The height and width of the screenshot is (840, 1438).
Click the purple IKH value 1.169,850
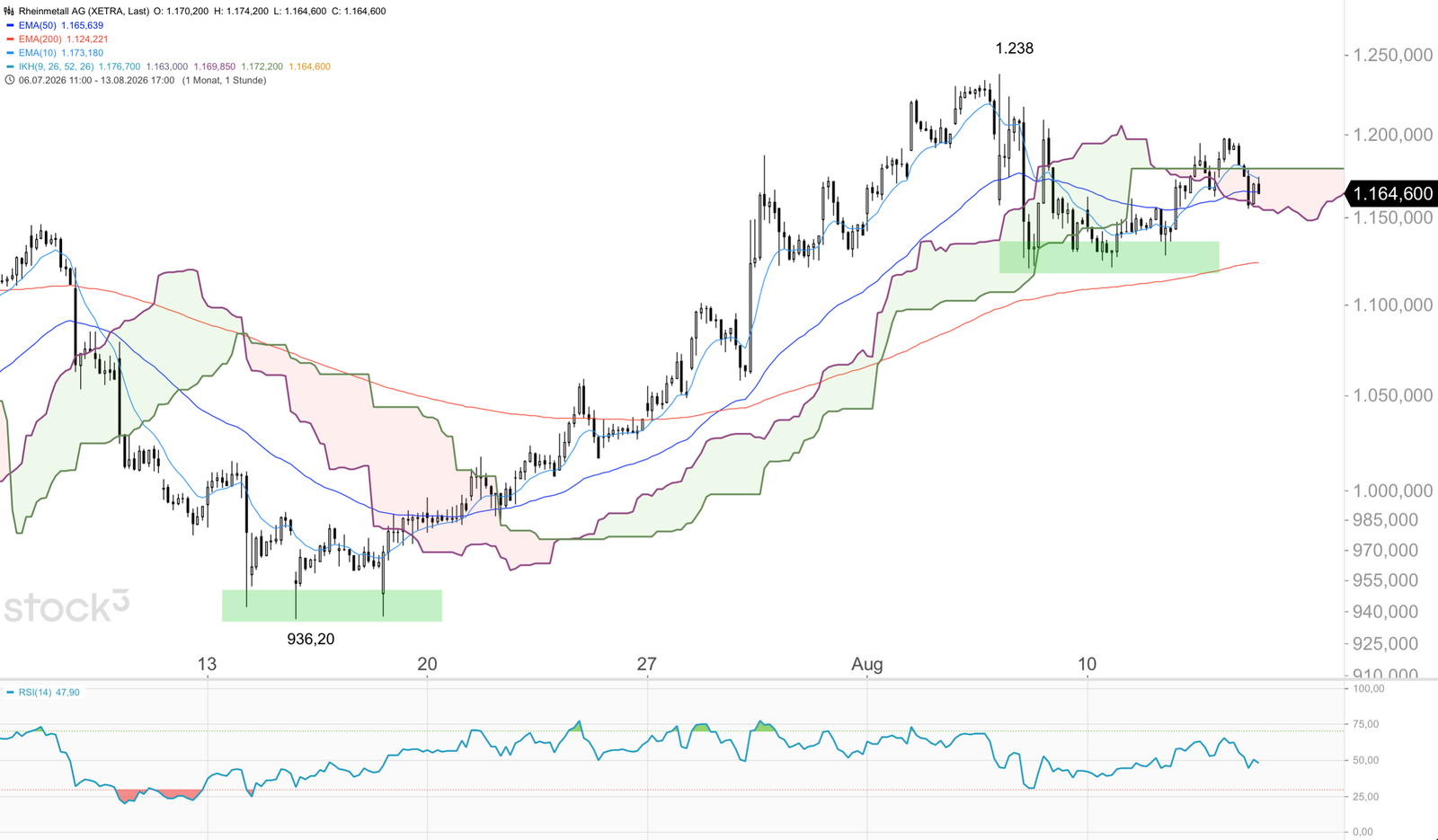point(215,66)
